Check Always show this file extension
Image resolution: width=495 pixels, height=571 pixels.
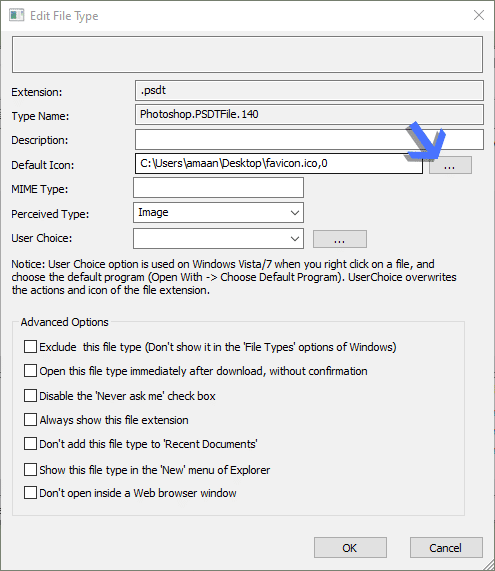pyautogui.click(x=30, y=420)
